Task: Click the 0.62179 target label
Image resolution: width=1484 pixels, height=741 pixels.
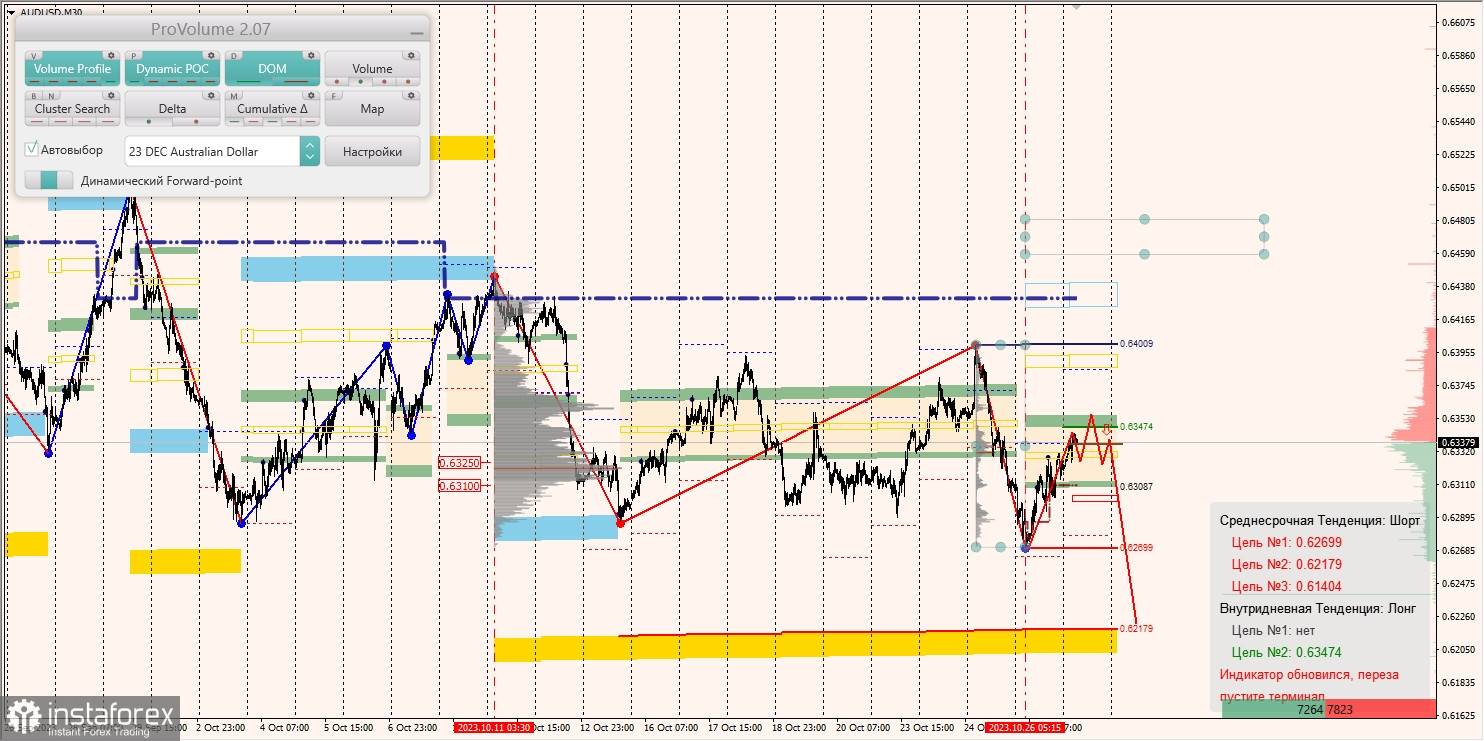Action: [x=1136, y=629]
